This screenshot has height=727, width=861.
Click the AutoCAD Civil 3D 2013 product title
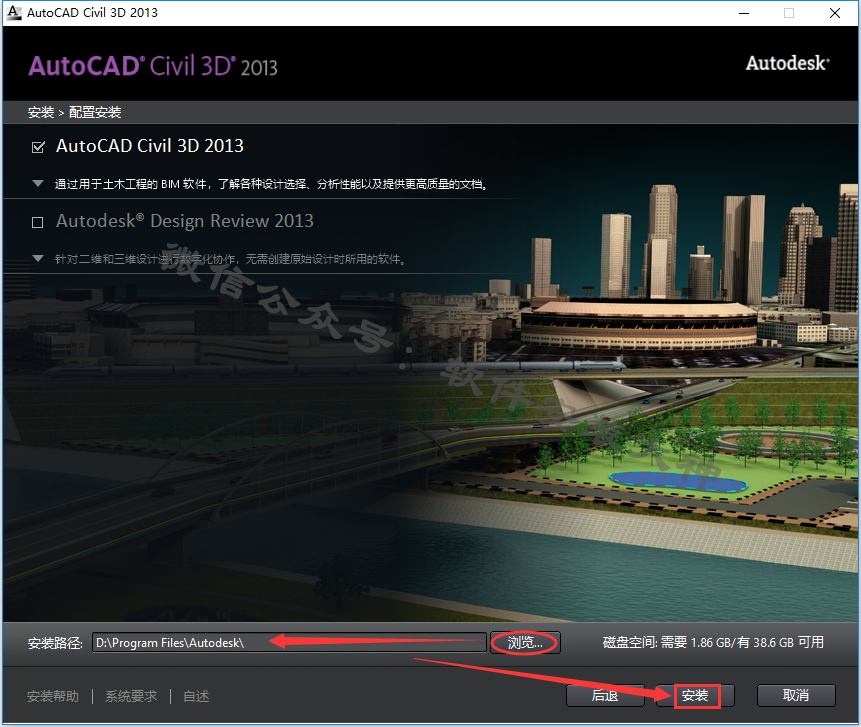coord(150,146)
